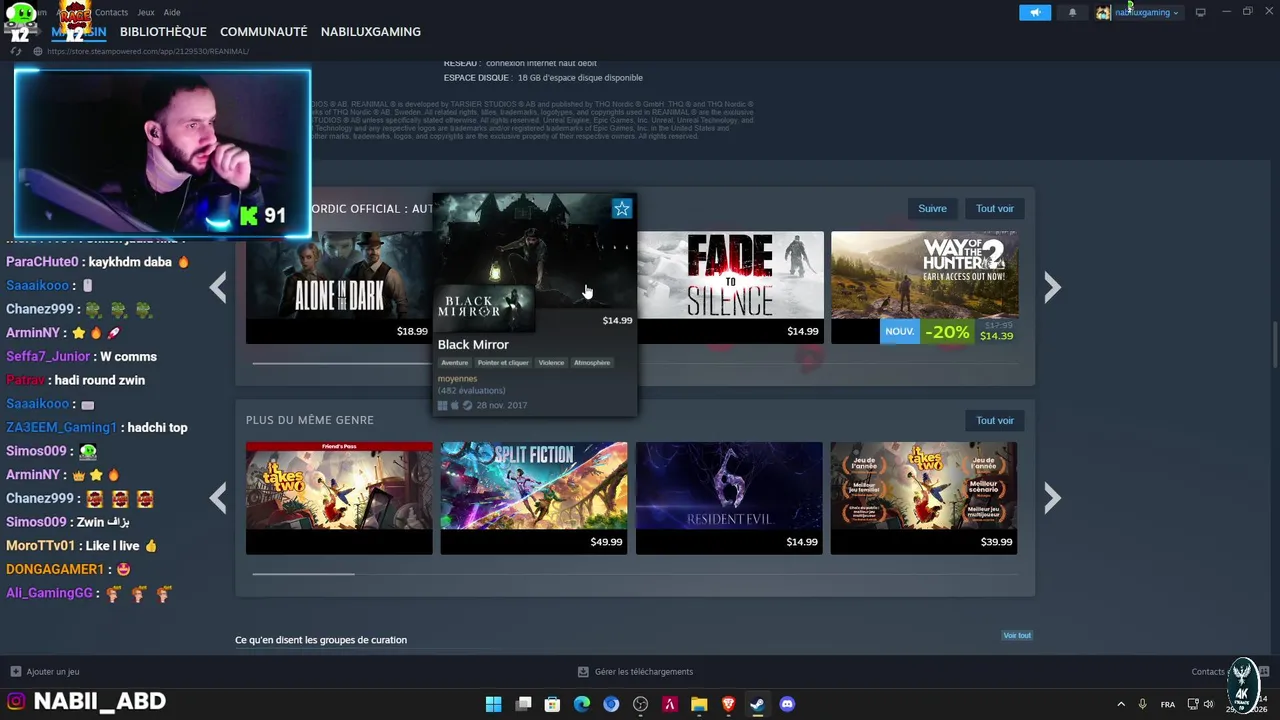The width and height of the screenshot is (1280, 720).
Task: Launch Microsoft Edge from the taskbar
Action: (582, 704)
